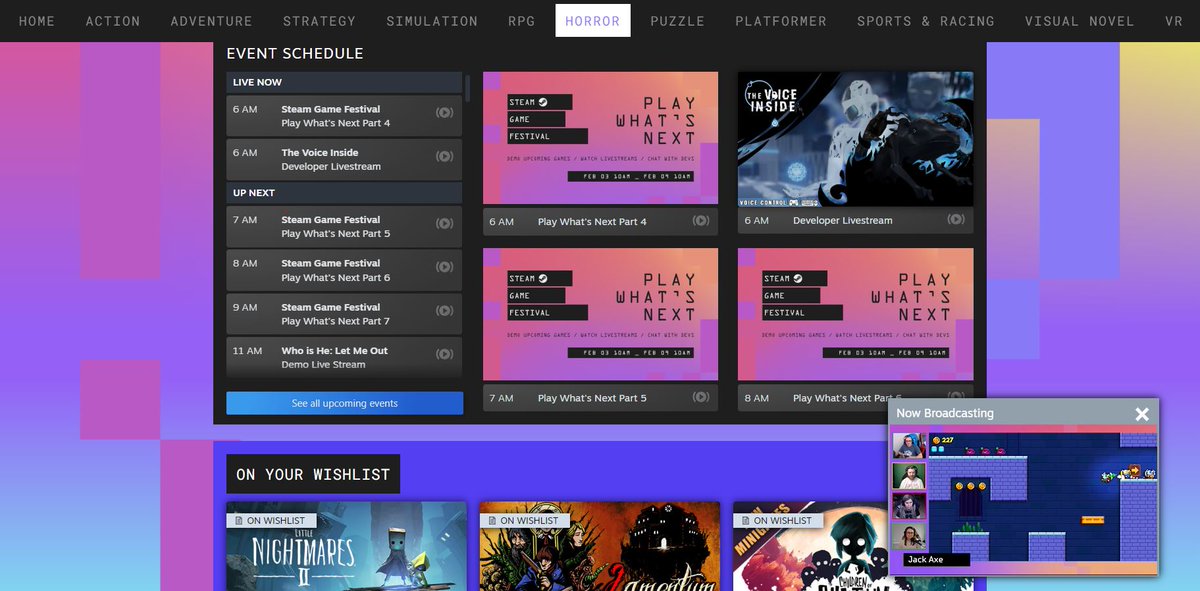Open the Children wishlist game card

(810, 546)
